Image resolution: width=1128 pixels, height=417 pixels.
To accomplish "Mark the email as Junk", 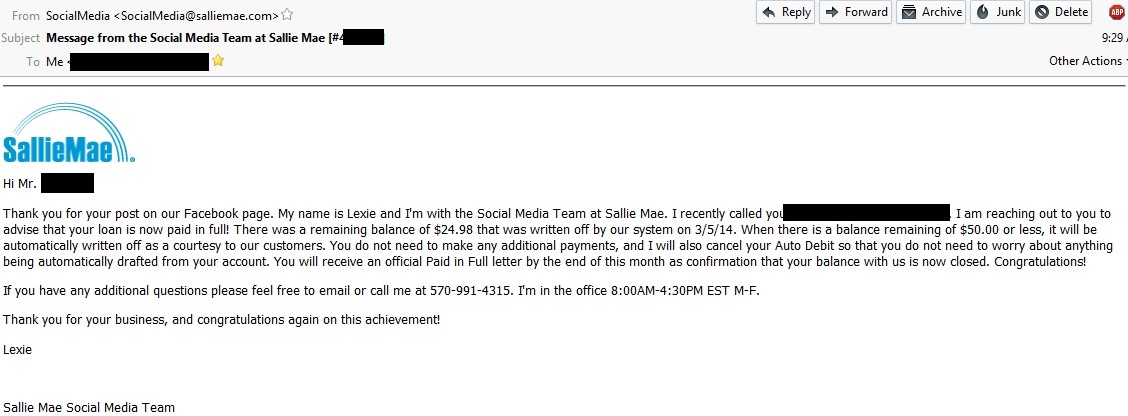I will click(997, 12).
